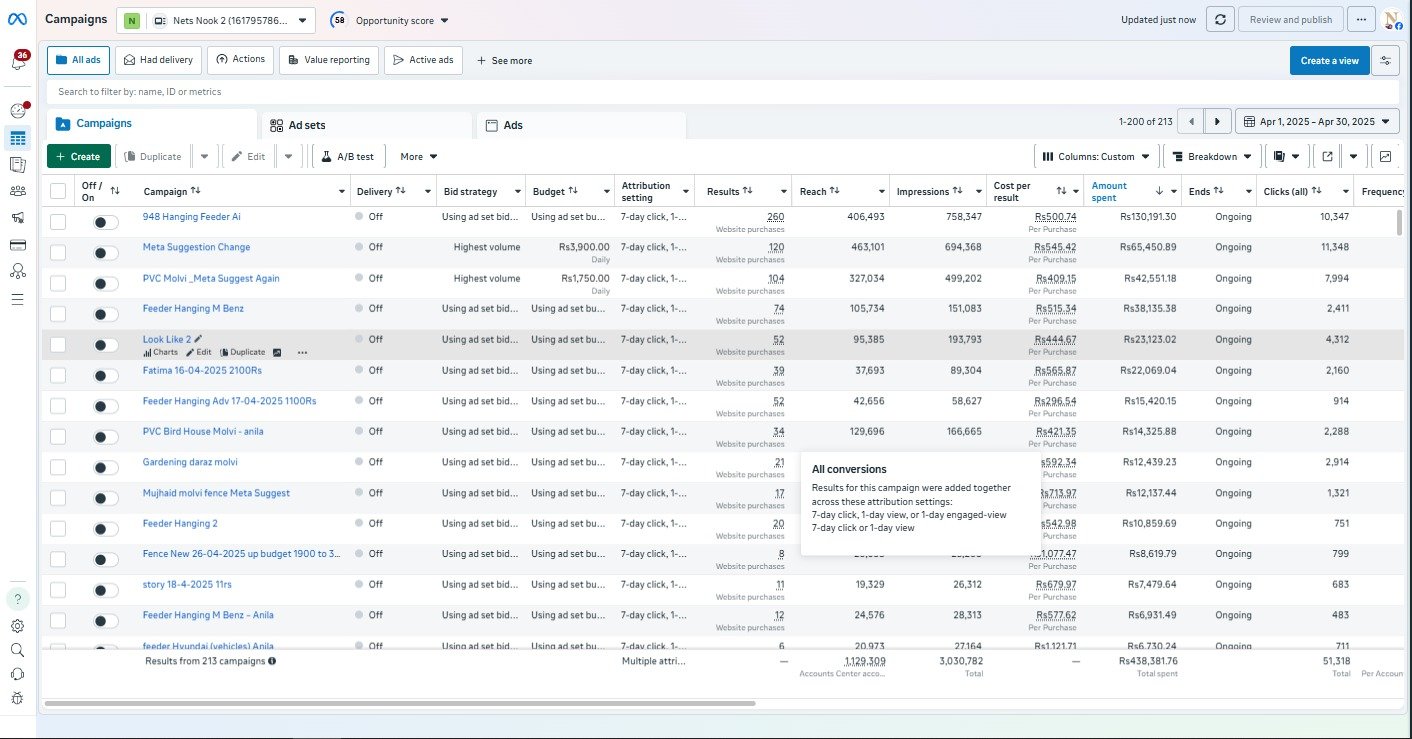
Task: Toggle on the 948 Hanging Feeder Ai campaign
Action: point(106,222)
